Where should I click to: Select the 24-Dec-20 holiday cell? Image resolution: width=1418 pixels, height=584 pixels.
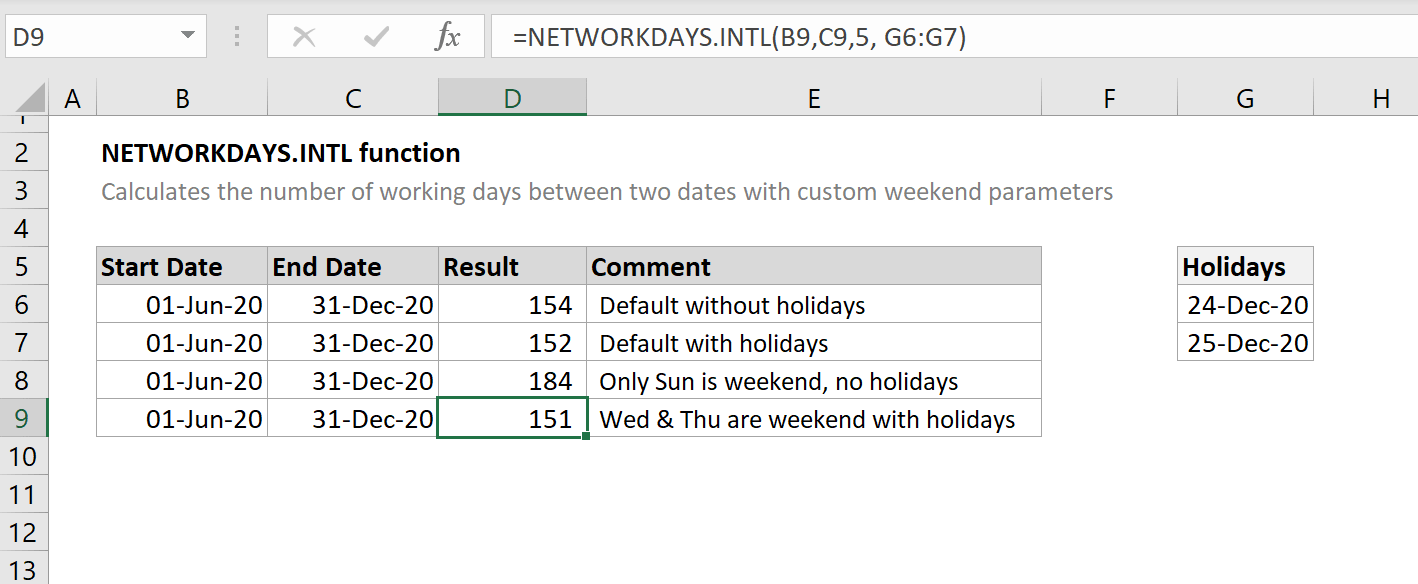(1245, 305)
